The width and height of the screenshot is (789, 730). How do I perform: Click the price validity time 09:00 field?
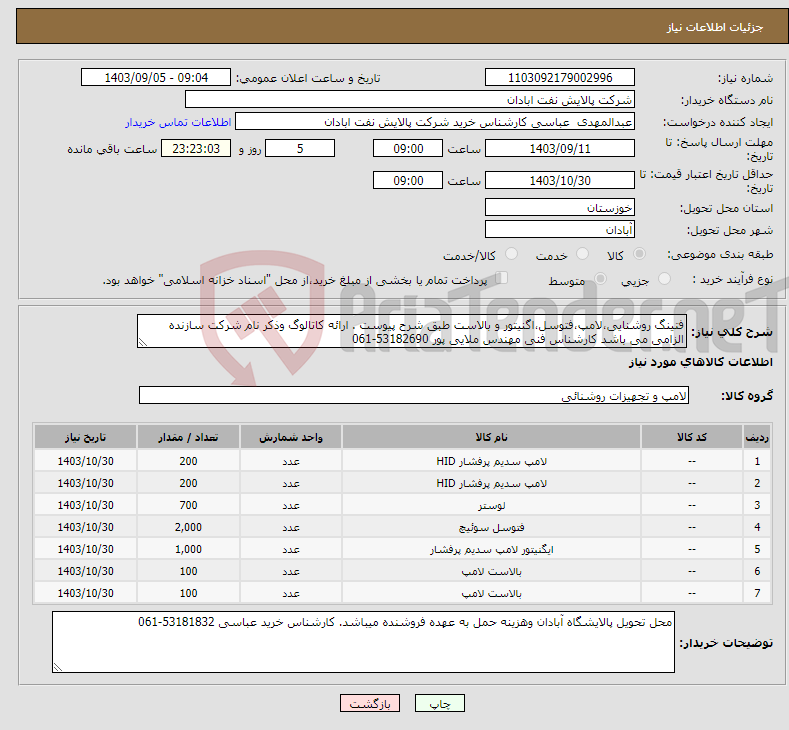[408, 180]
